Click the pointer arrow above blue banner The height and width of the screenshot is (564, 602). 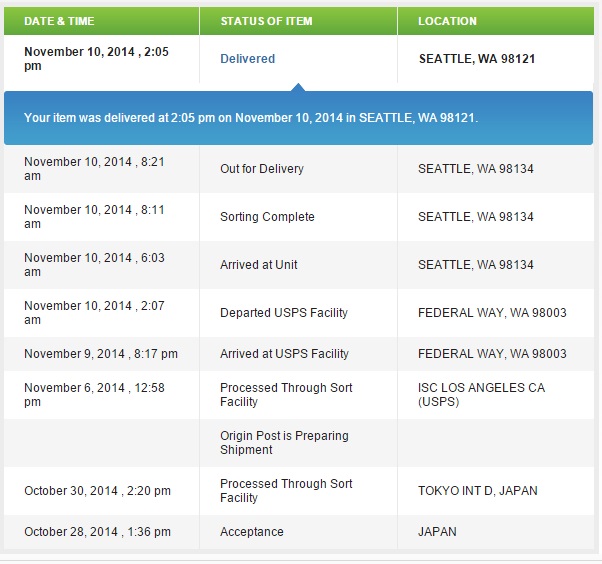(x=298, y=87)
